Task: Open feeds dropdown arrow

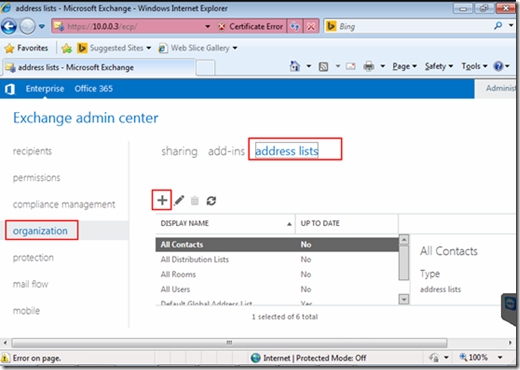Action: click(x=338, y=66)
